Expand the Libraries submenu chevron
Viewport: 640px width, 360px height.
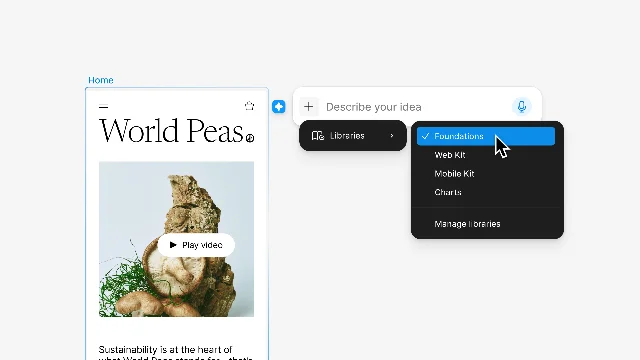click(x=392, y=136)
